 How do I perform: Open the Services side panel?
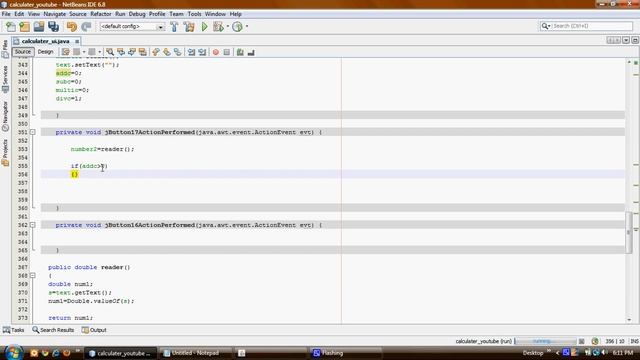5,79
